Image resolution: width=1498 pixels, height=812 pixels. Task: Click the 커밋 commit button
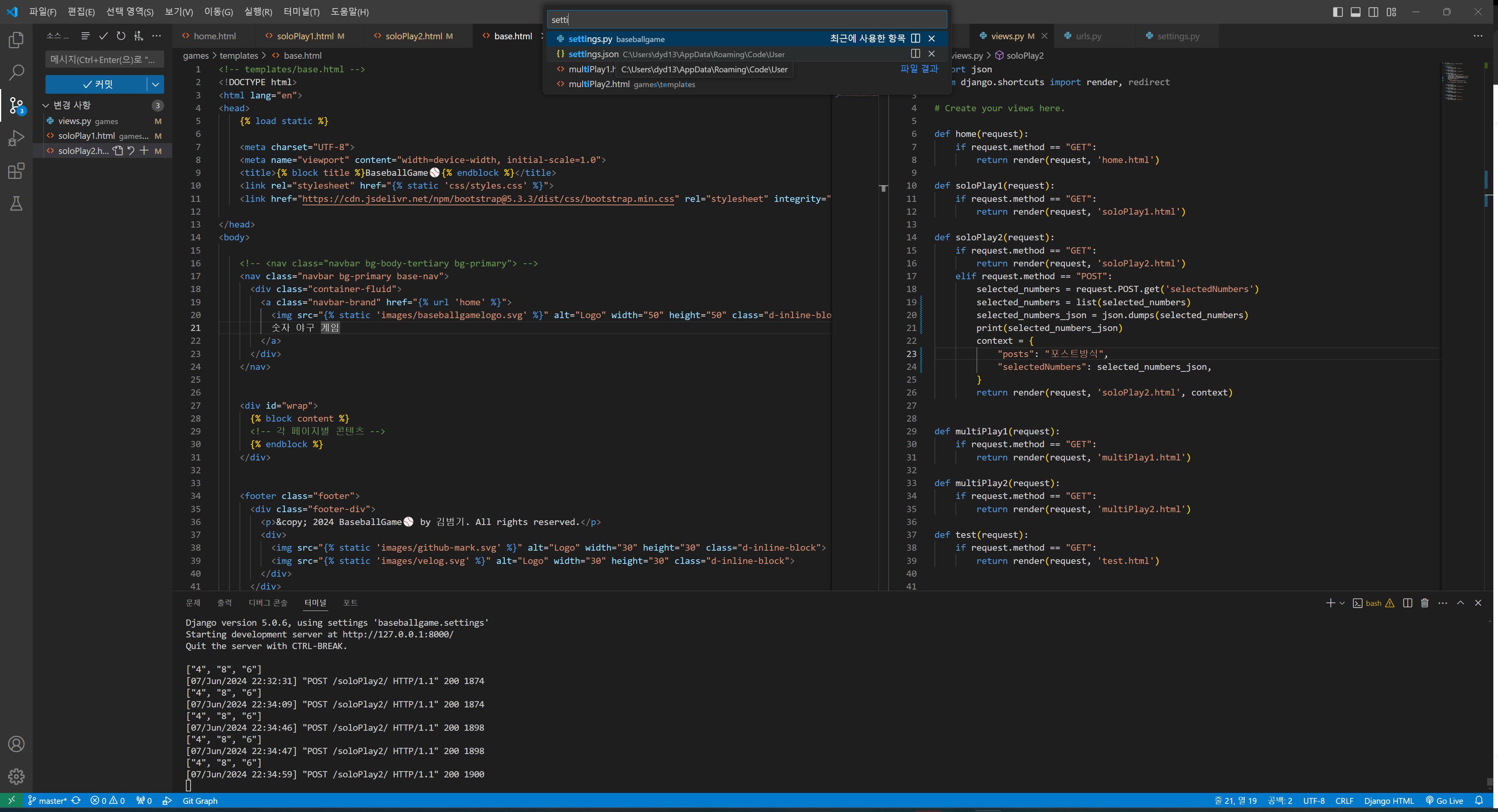pos(96,84)
